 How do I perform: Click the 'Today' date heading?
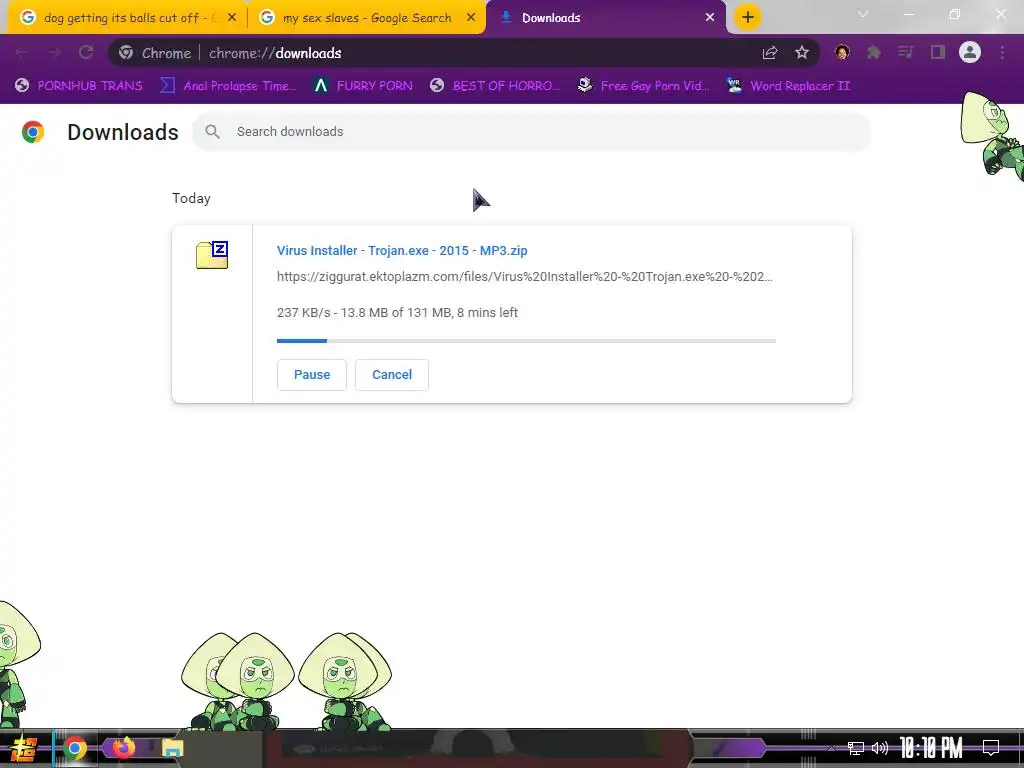pos(191,199)
